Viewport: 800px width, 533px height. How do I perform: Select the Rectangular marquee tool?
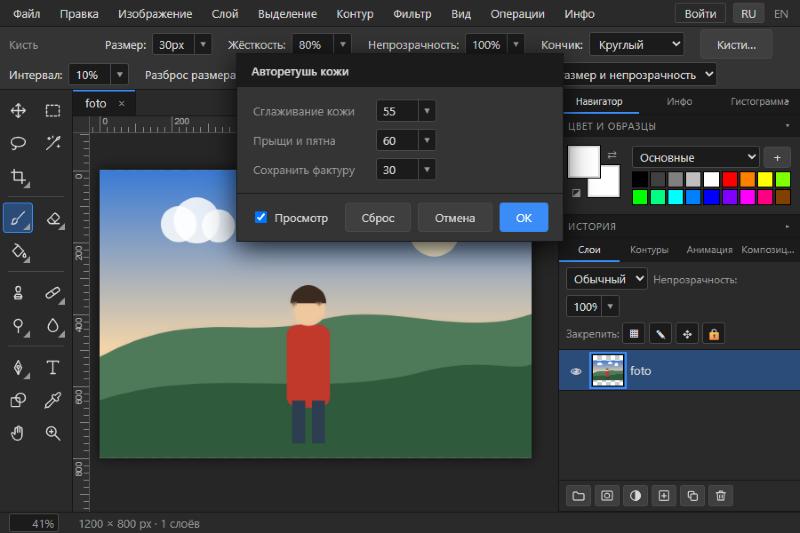tap(53, 111)
